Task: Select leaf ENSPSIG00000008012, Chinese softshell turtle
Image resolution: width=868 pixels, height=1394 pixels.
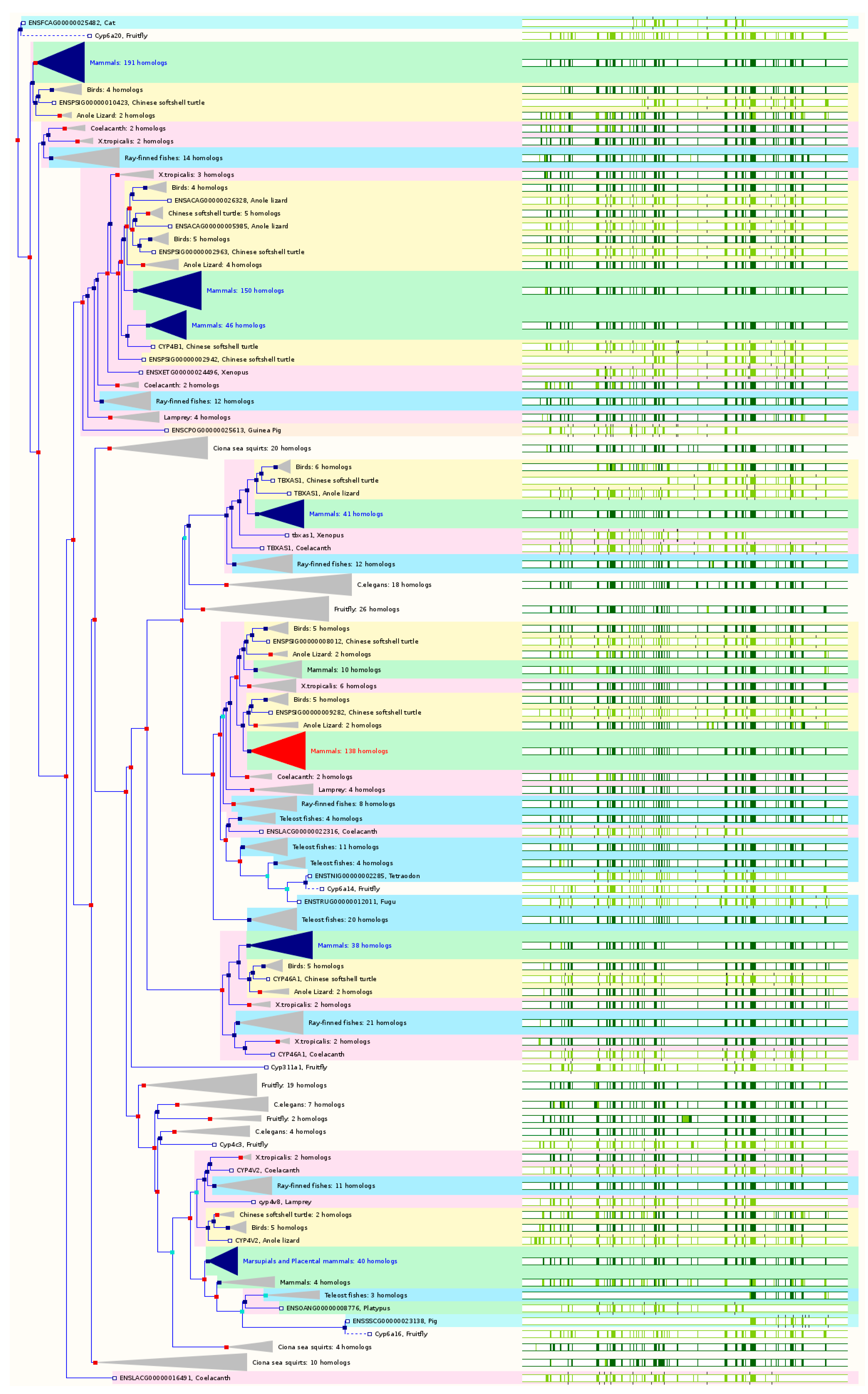Action: (x=346, y=641)
